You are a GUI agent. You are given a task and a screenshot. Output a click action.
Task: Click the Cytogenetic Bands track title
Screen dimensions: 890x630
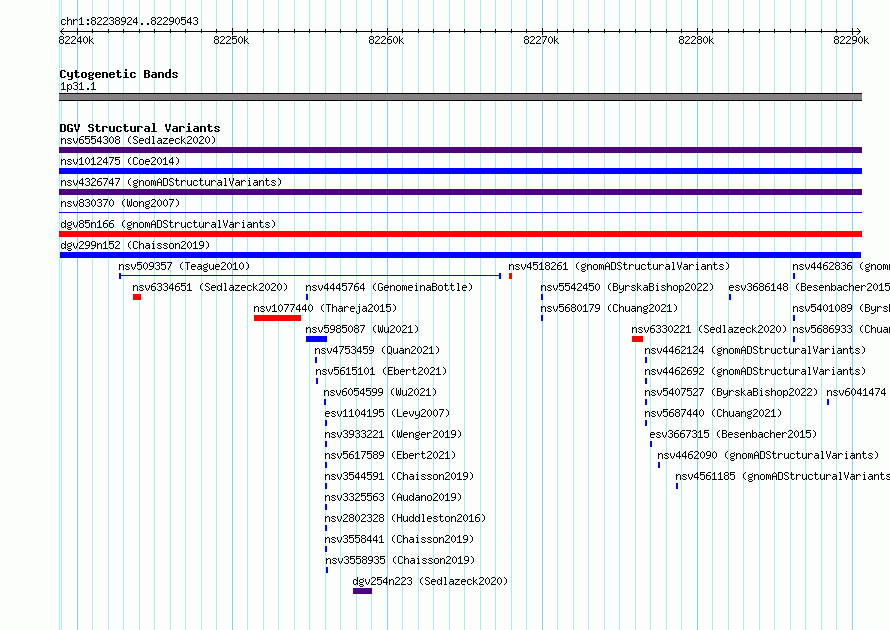119,74
